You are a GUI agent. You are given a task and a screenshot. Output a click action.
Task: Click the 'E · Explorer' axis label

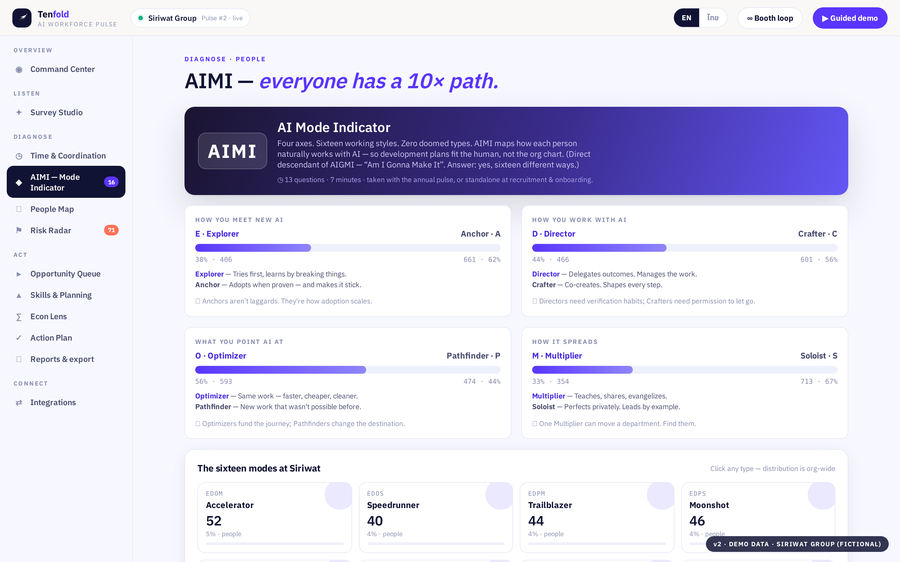[x=217, y=234]
